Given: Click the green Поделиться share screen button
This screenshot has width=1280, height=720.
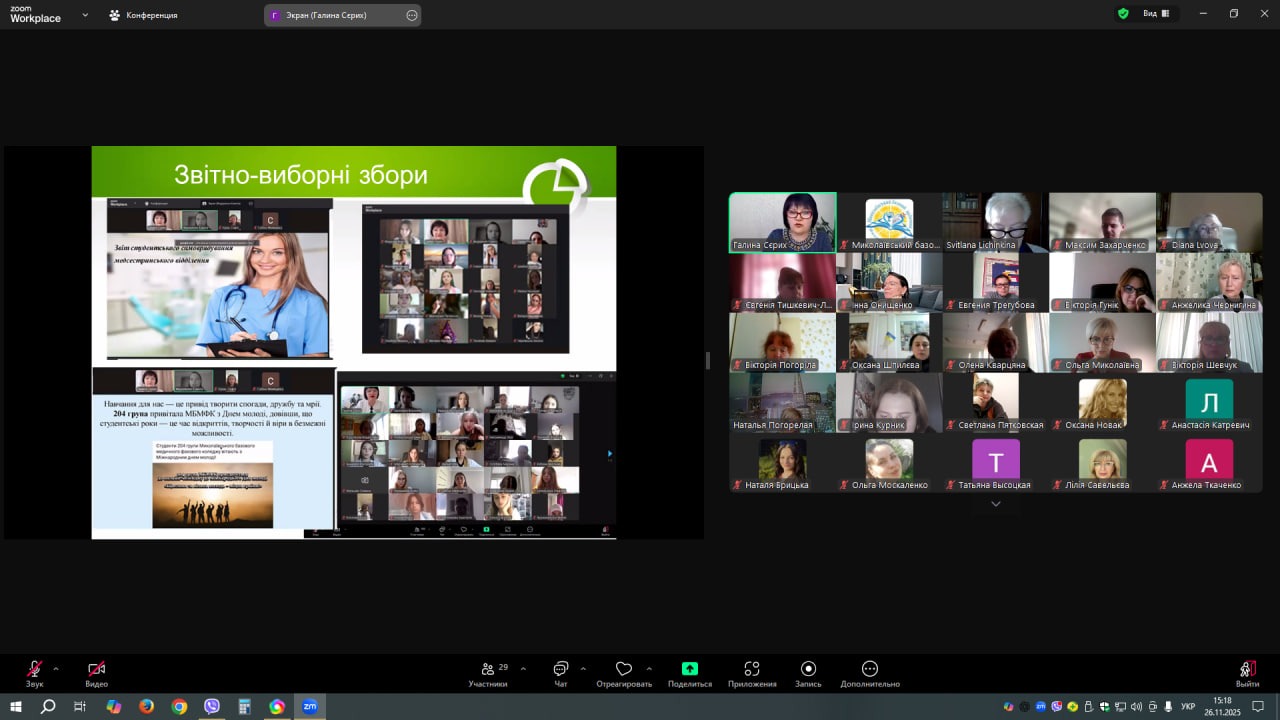Looking at the screenshot, I should click(x=689, y=669).
